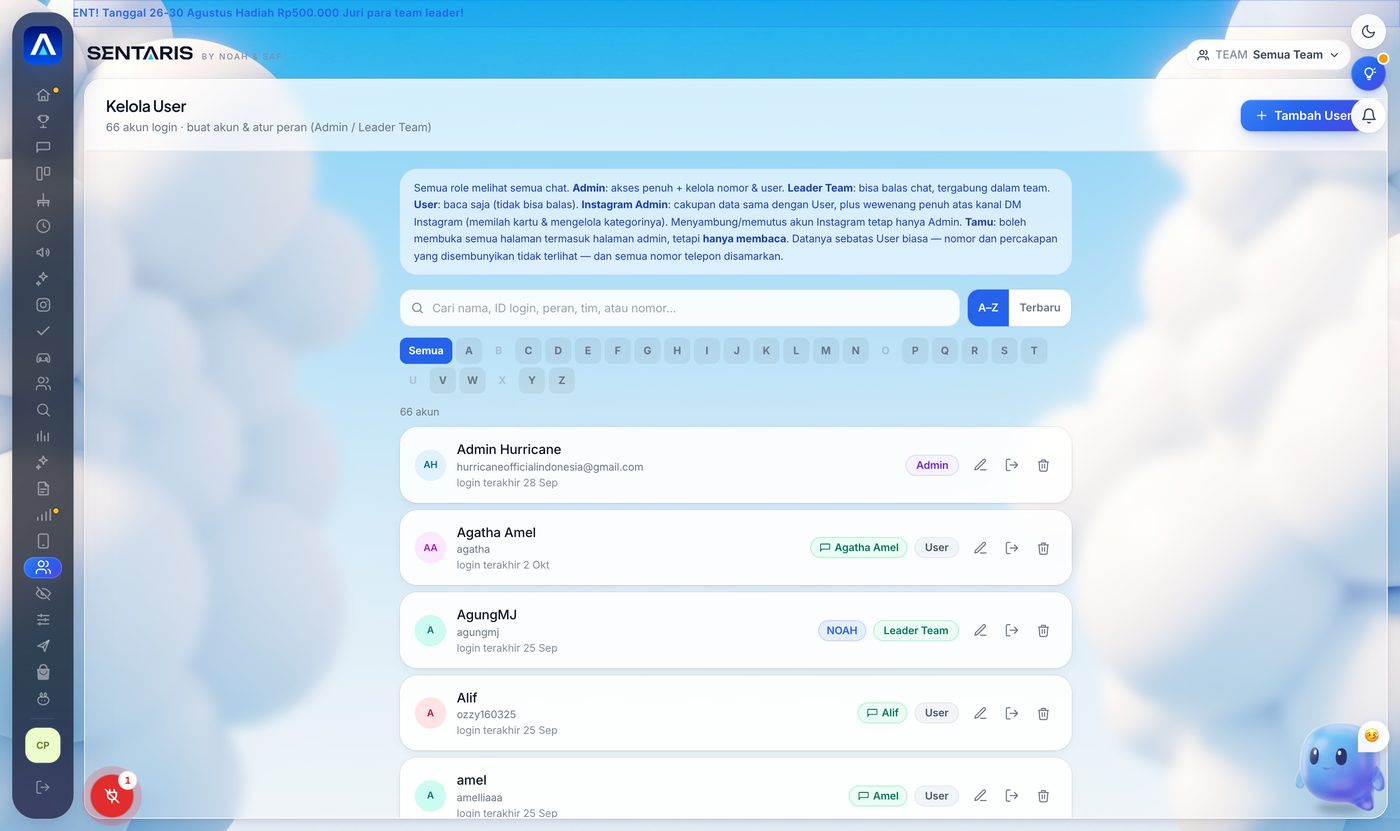Open the clock icon in the sidebar

point(43,226)
